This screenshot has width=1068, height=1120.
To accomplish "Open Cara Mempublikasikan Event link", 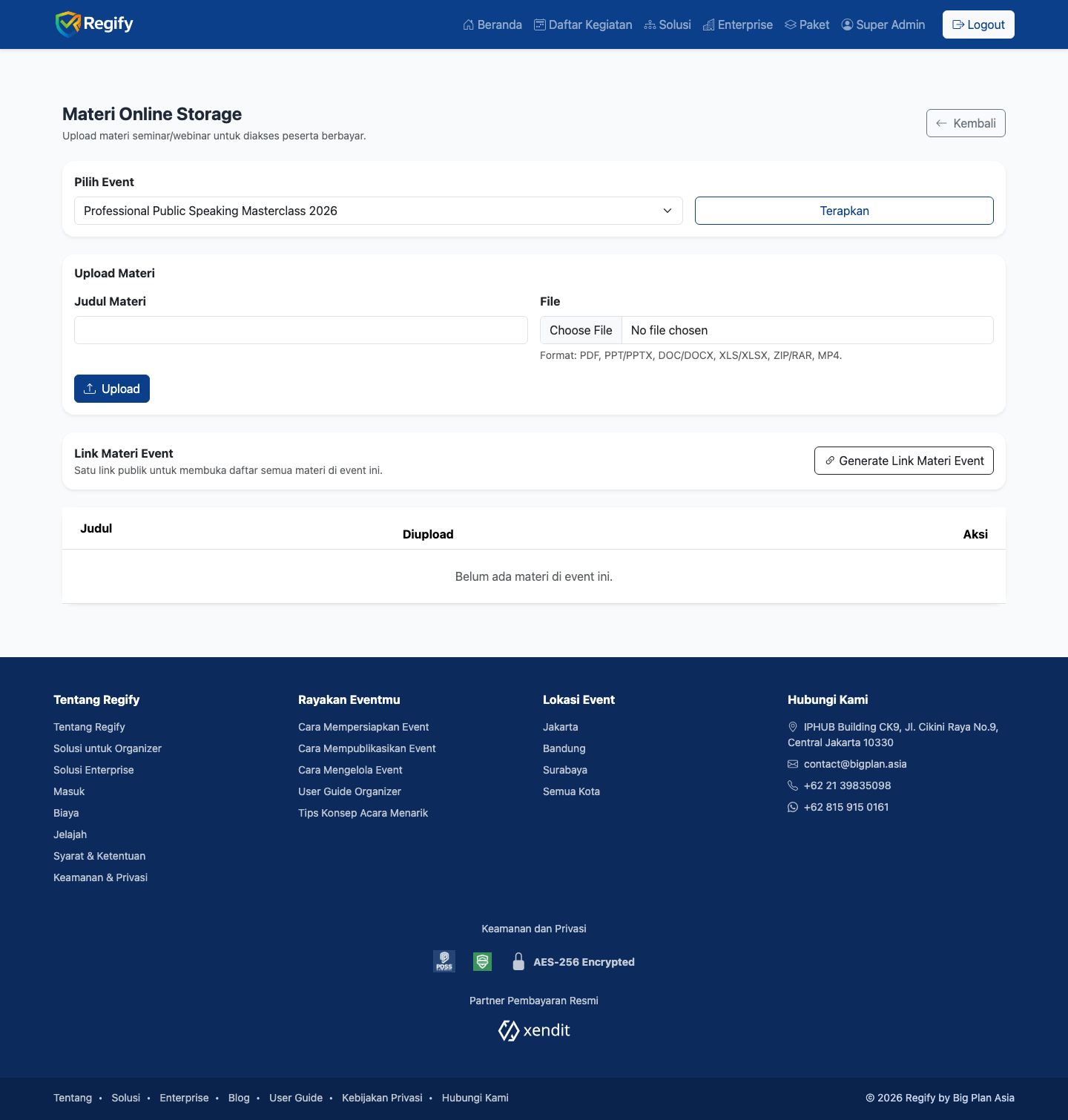I will [x=367, y=748].
